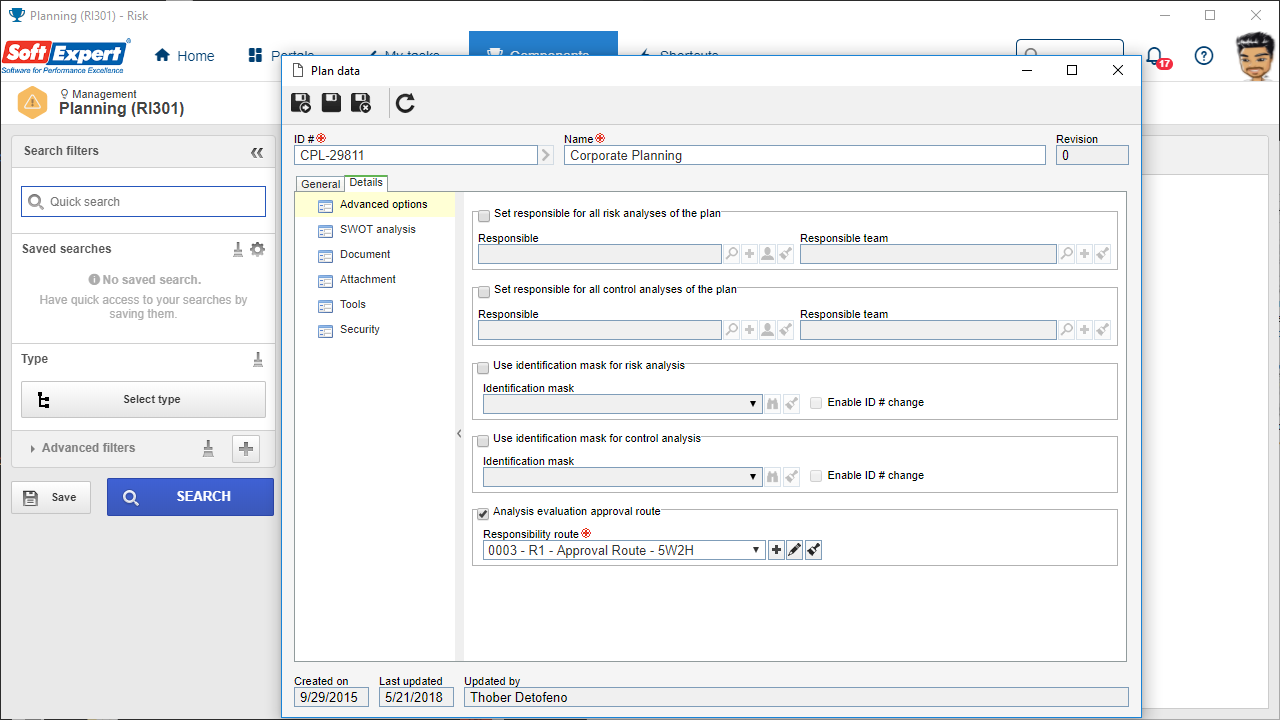
Task: Open the help question mark icon
Action: (x=1204, y=56)
